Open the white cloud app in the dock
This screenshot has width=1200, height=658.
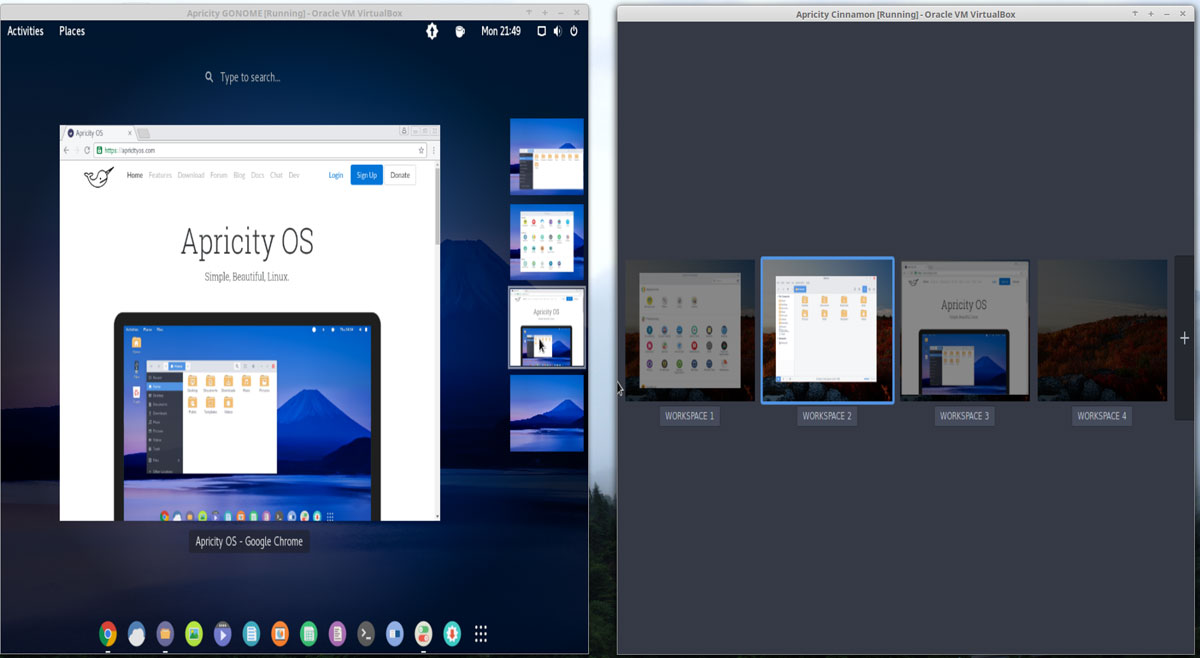(137, 633)
